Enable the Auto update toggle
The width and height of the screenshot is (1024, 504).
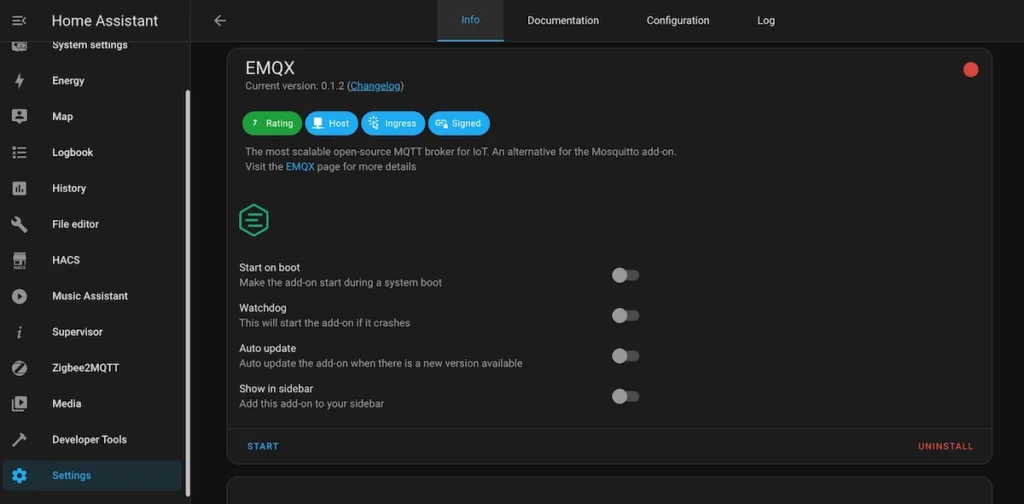625,356
